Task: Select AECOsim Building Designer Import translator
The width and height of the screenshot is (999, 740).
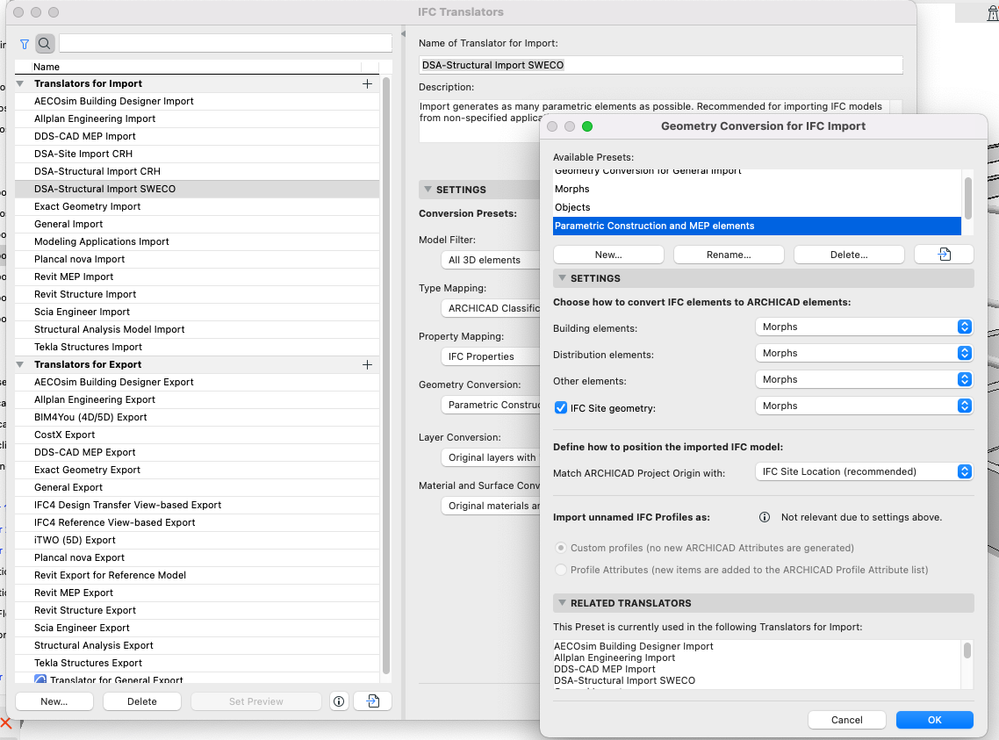Action: 197,101
